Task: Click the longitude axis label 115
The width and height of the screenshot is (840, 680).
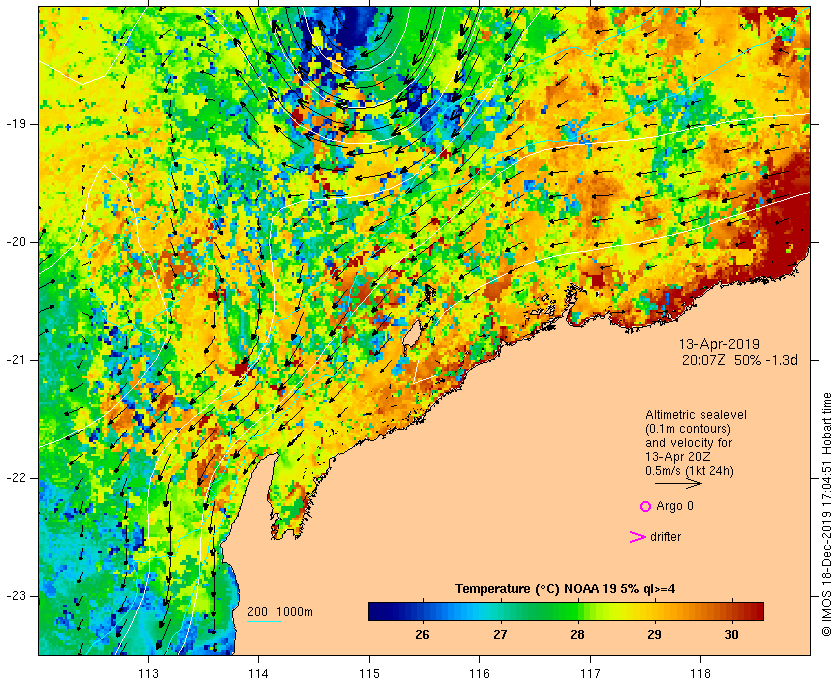Action: (x=369, y=672)
